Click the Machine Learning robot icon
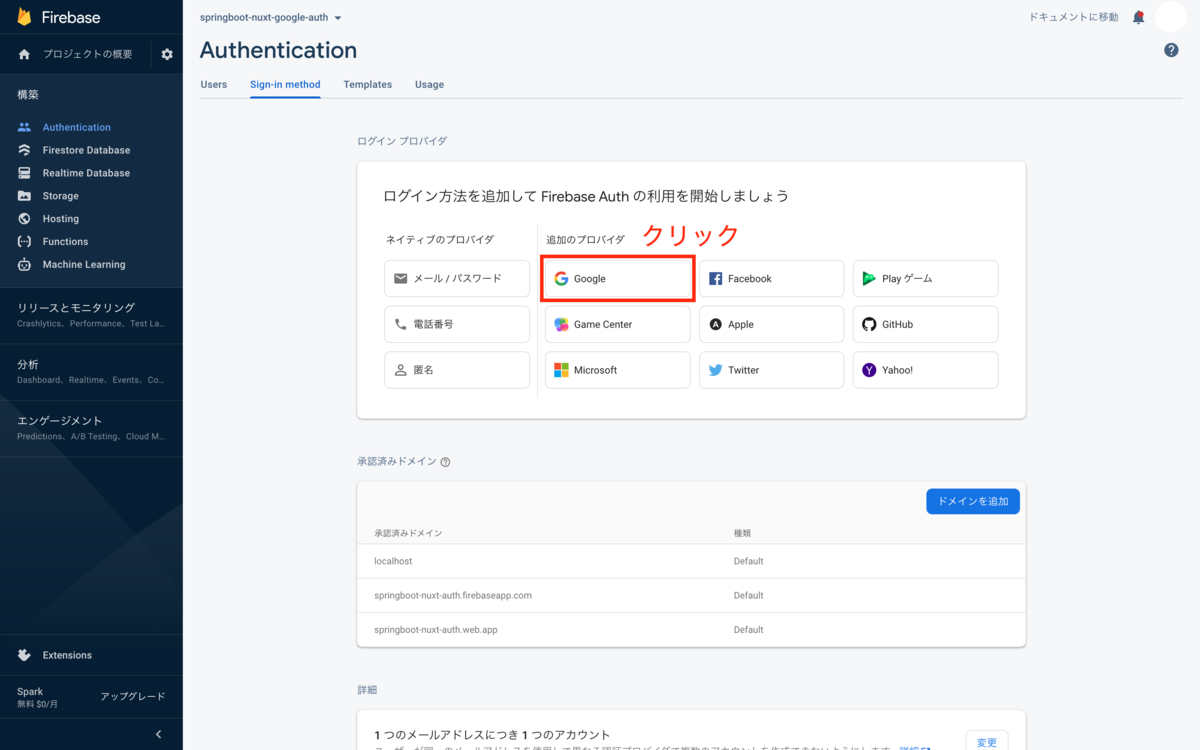The image size is (1200, 750). [x=24, y=265]
